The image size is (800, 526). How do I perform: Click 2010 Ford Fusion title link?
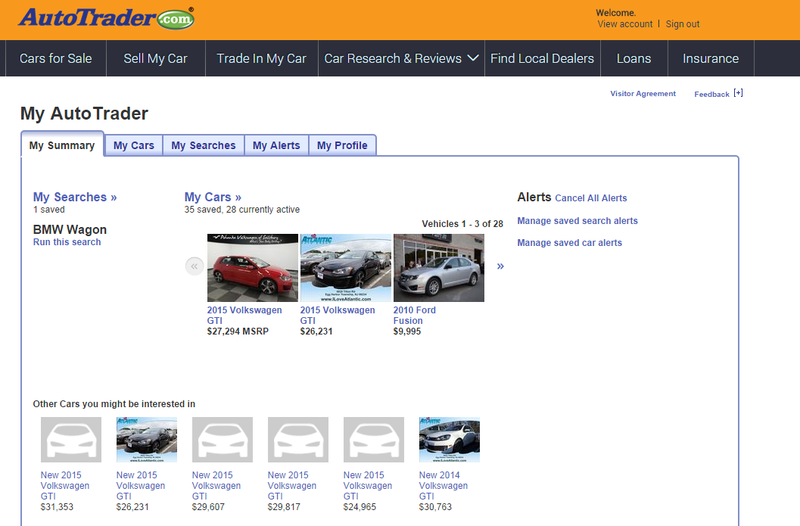[414, 315]
